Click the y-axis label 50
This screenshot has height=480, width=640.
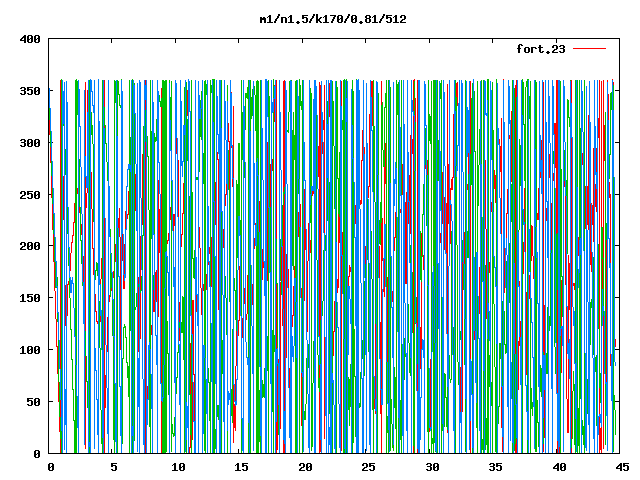[x=34, y=402]
